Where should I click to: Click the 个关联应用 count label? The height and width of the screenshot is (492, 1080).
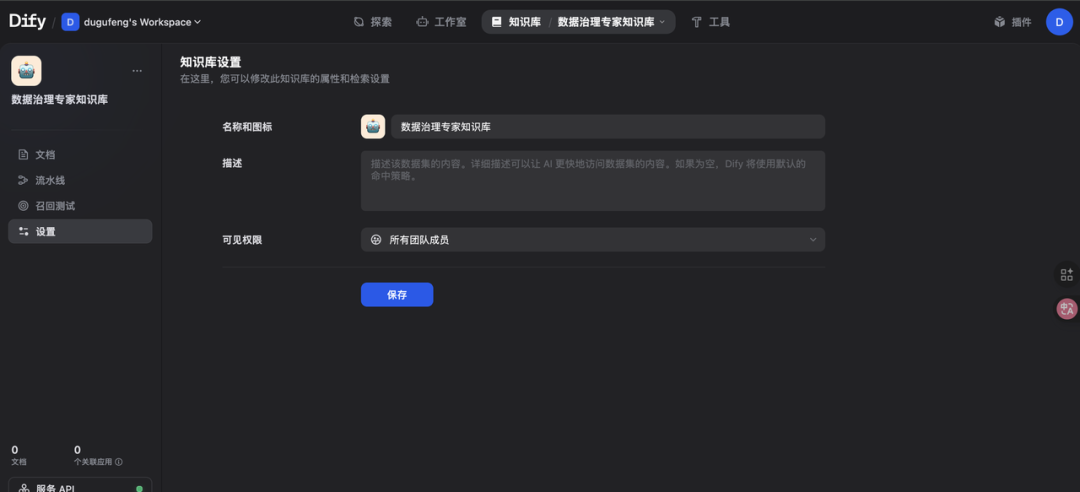[93, 462]
